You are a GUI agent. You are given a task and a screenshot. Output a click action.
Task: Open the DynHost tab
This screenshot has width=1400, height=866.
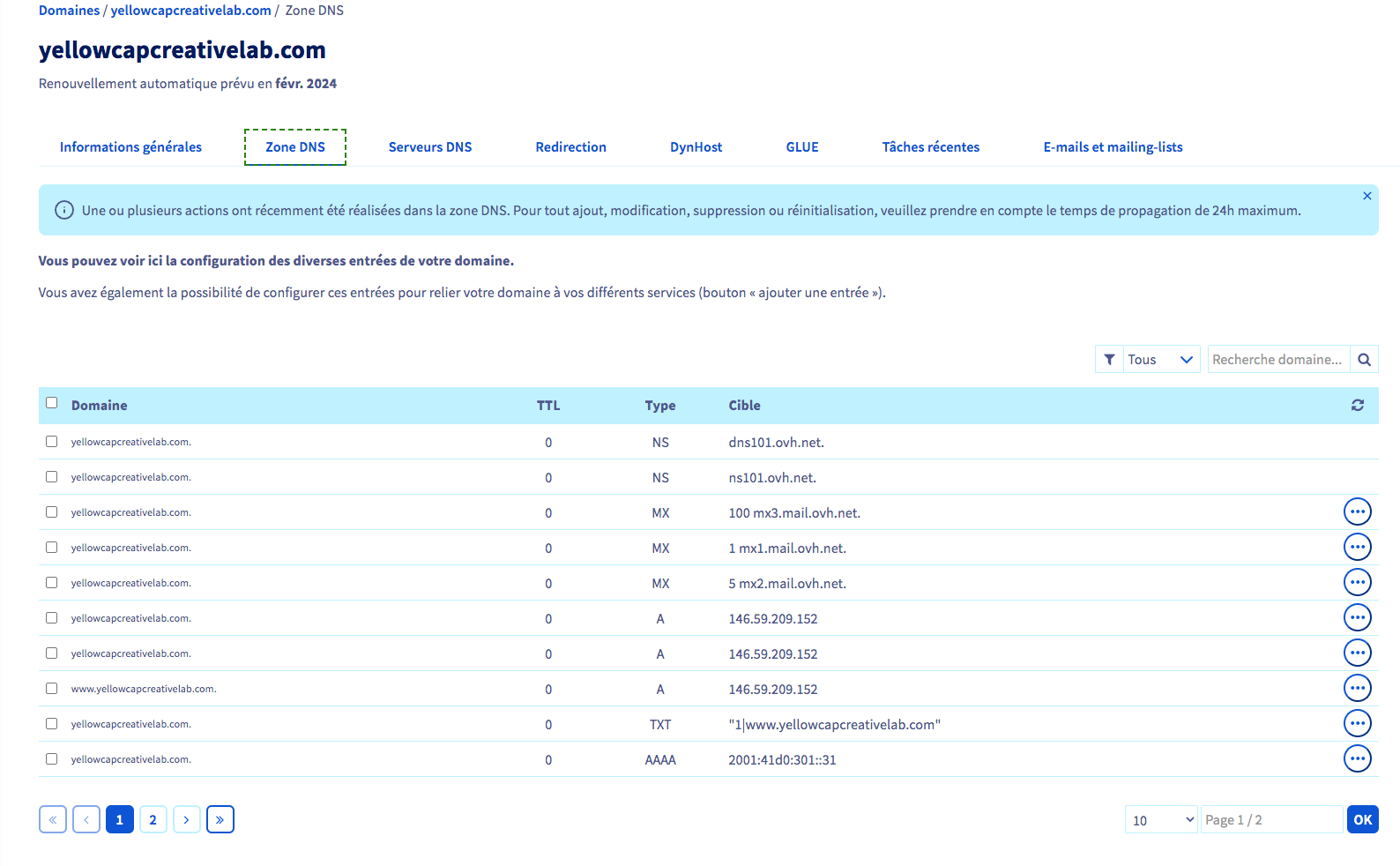click(696, 147)
